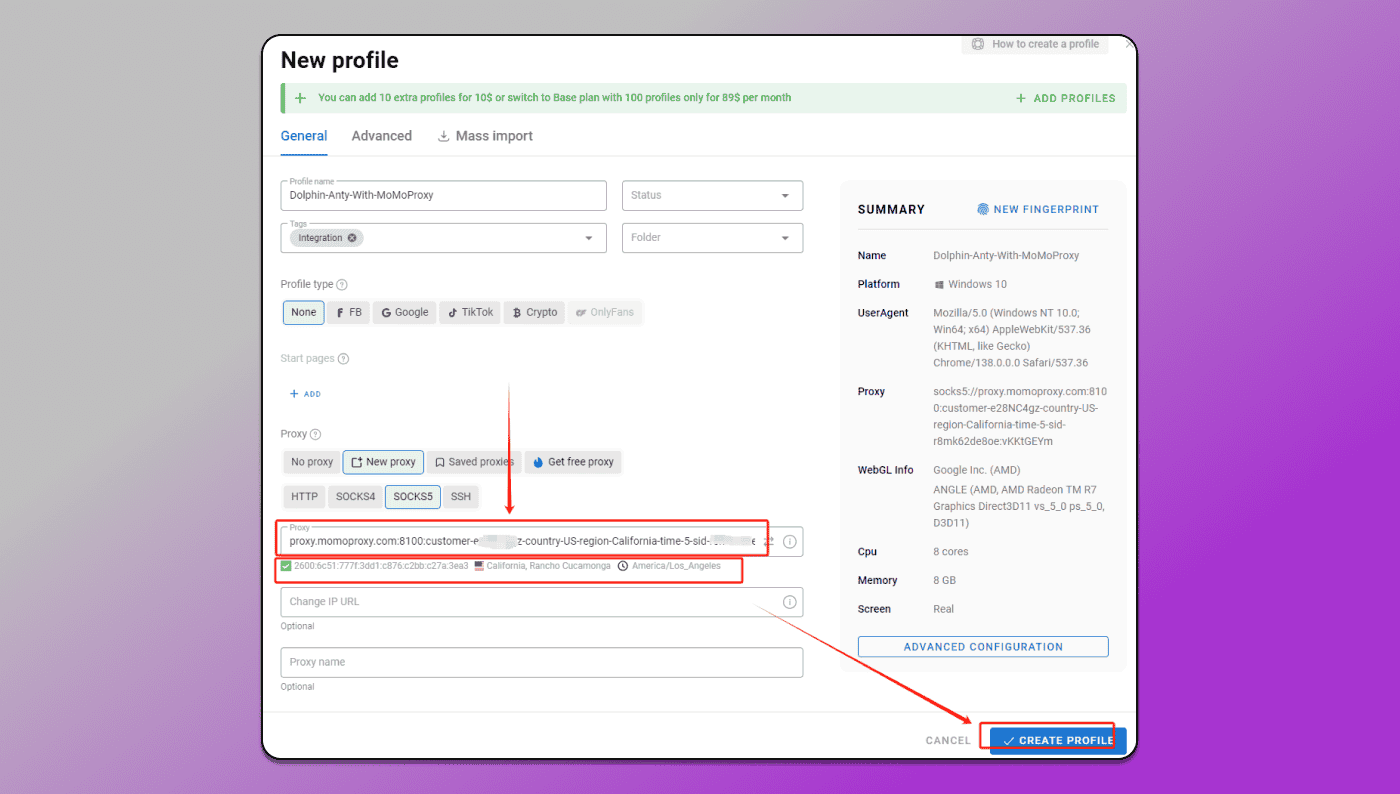The width and height of the screenshot is (1400, 794).
Task: Open How to create a profile help
Action: click(x=1035, y=44)
